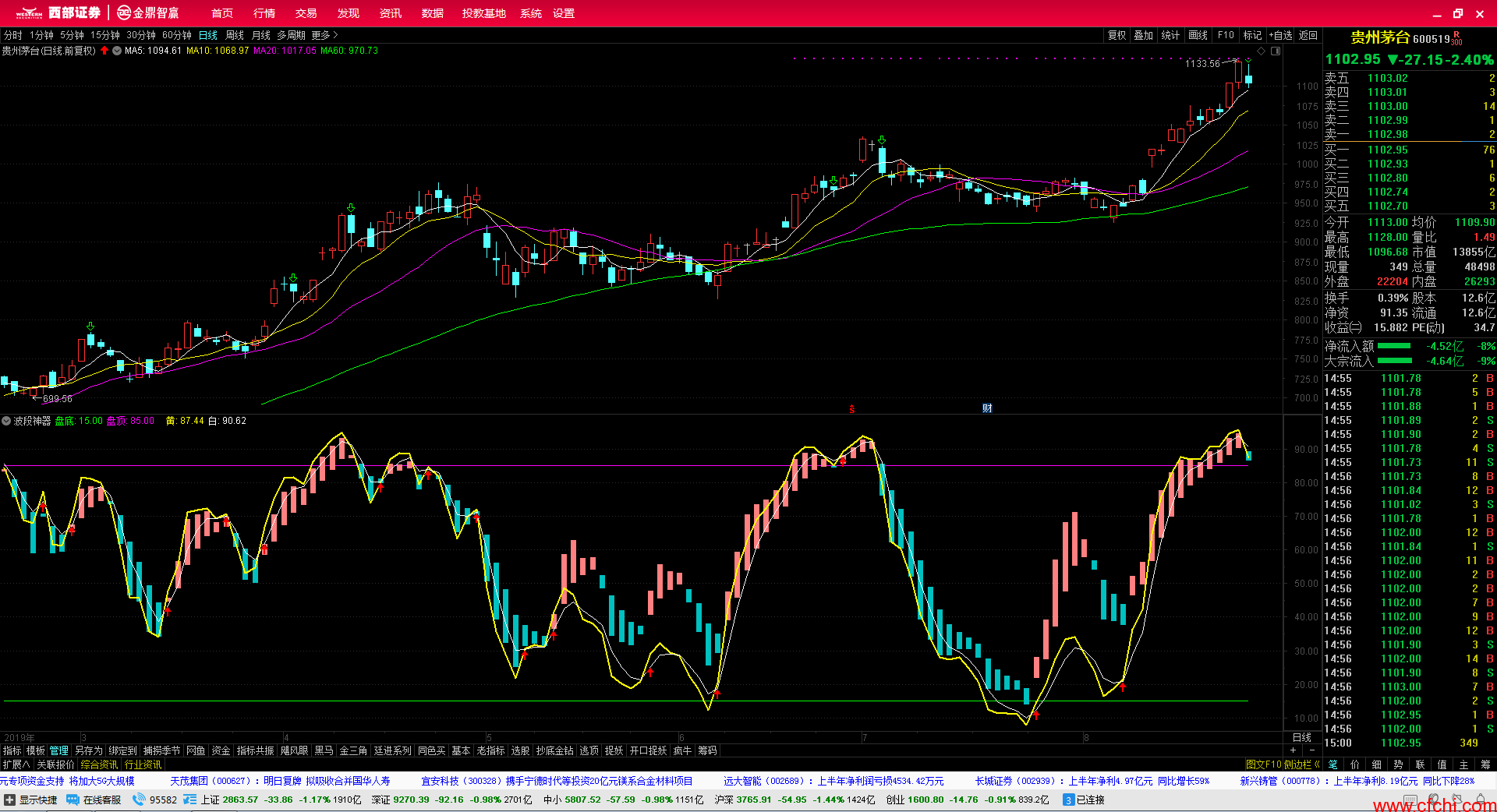1497x812 pixels.
Task: Click the diamond marker icon above the chart
Action: pos(1262,51)
